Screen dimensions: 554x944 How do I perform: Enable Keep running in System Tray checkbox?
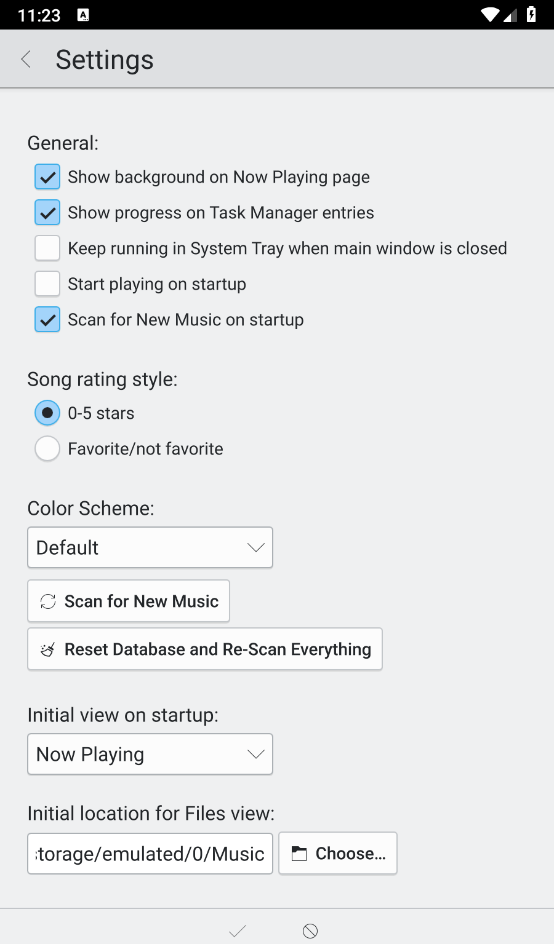[x=47, y=248]
